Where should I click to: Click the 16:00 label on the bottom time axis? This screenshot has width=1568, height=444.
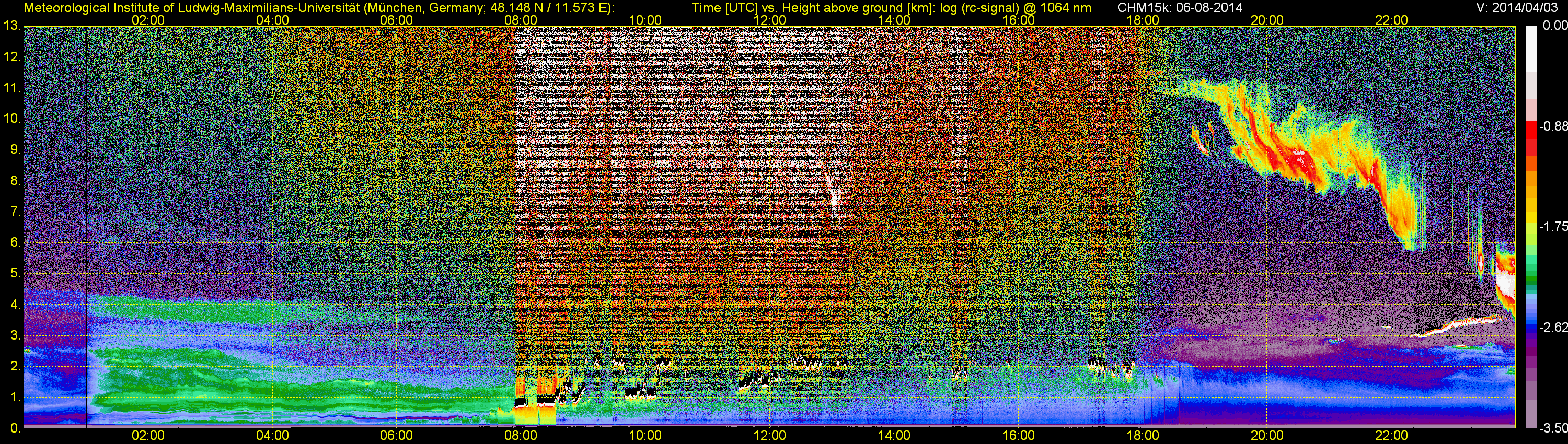click(x=1018, y=436)
